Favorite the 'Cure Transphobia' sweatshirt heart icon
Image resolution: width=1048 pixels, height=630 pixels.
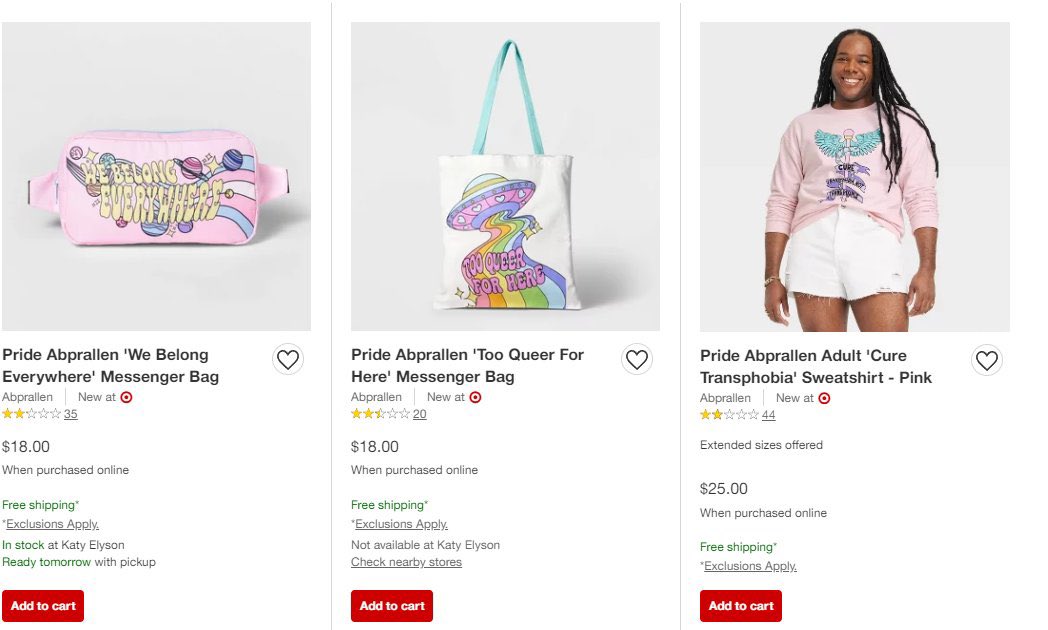(986, 360)
